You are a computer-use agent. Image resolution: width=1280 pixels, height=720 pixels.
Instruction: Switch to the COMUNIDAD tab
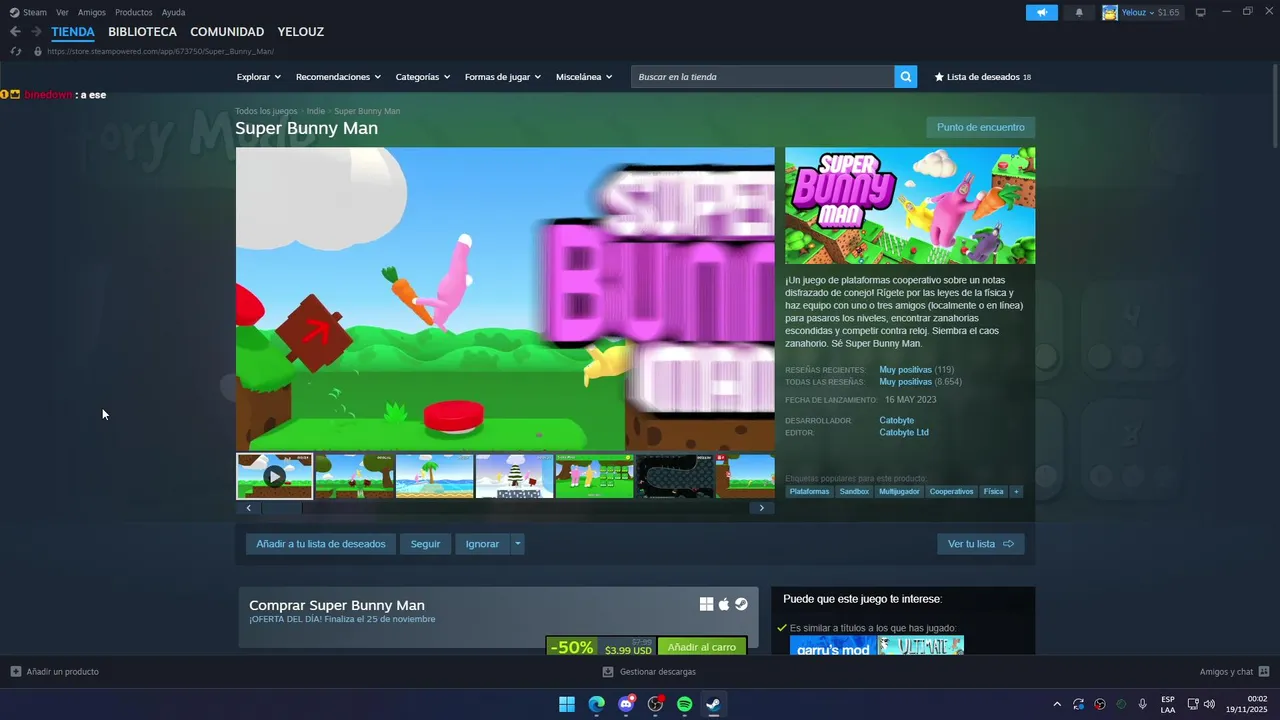point(227,32)
